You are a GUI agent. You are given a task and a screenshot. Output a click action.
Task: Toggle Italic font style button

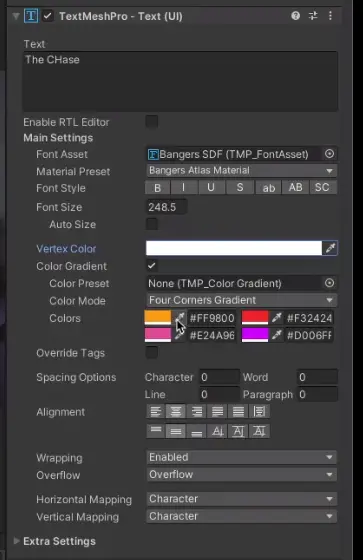pos(184,188)
